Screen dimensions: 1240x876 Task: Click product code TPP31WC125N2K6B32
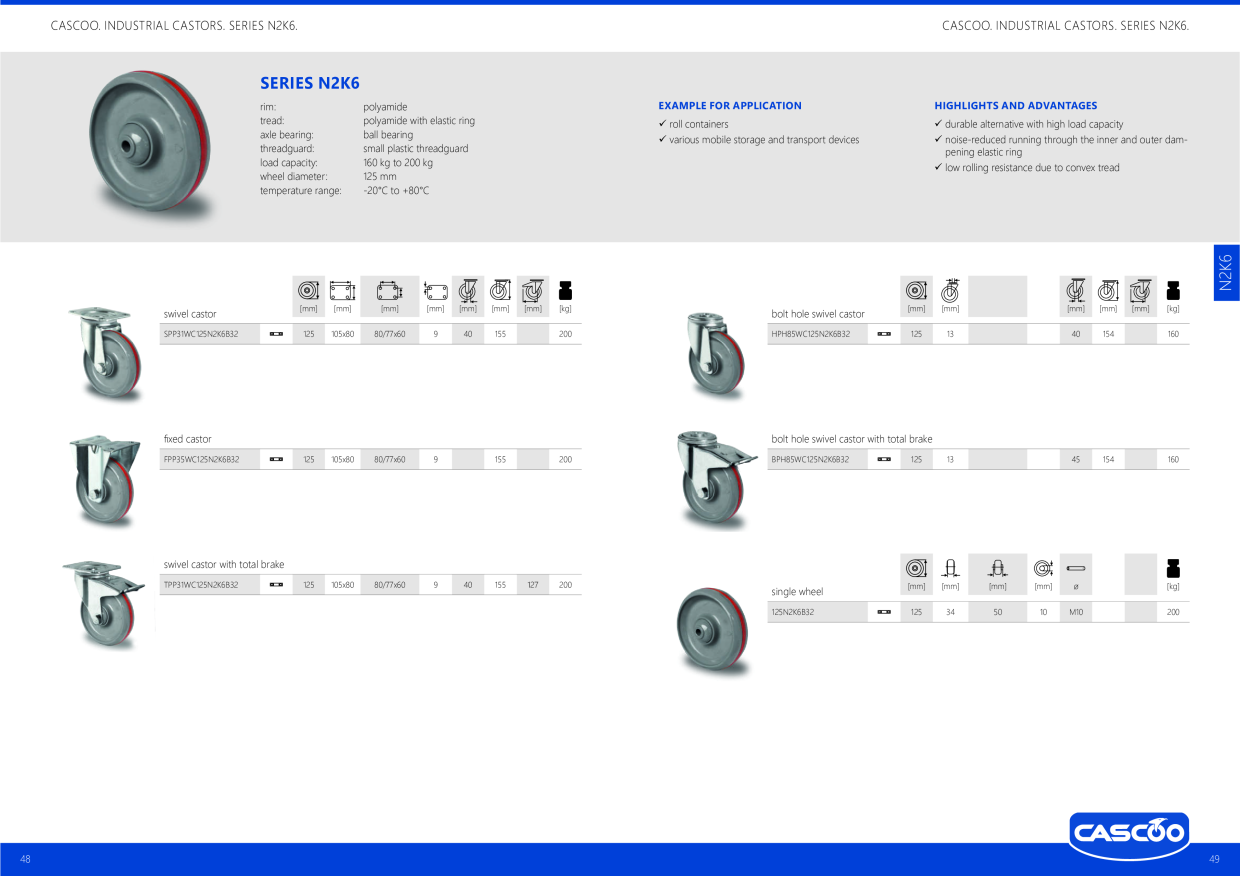[201, 585]
